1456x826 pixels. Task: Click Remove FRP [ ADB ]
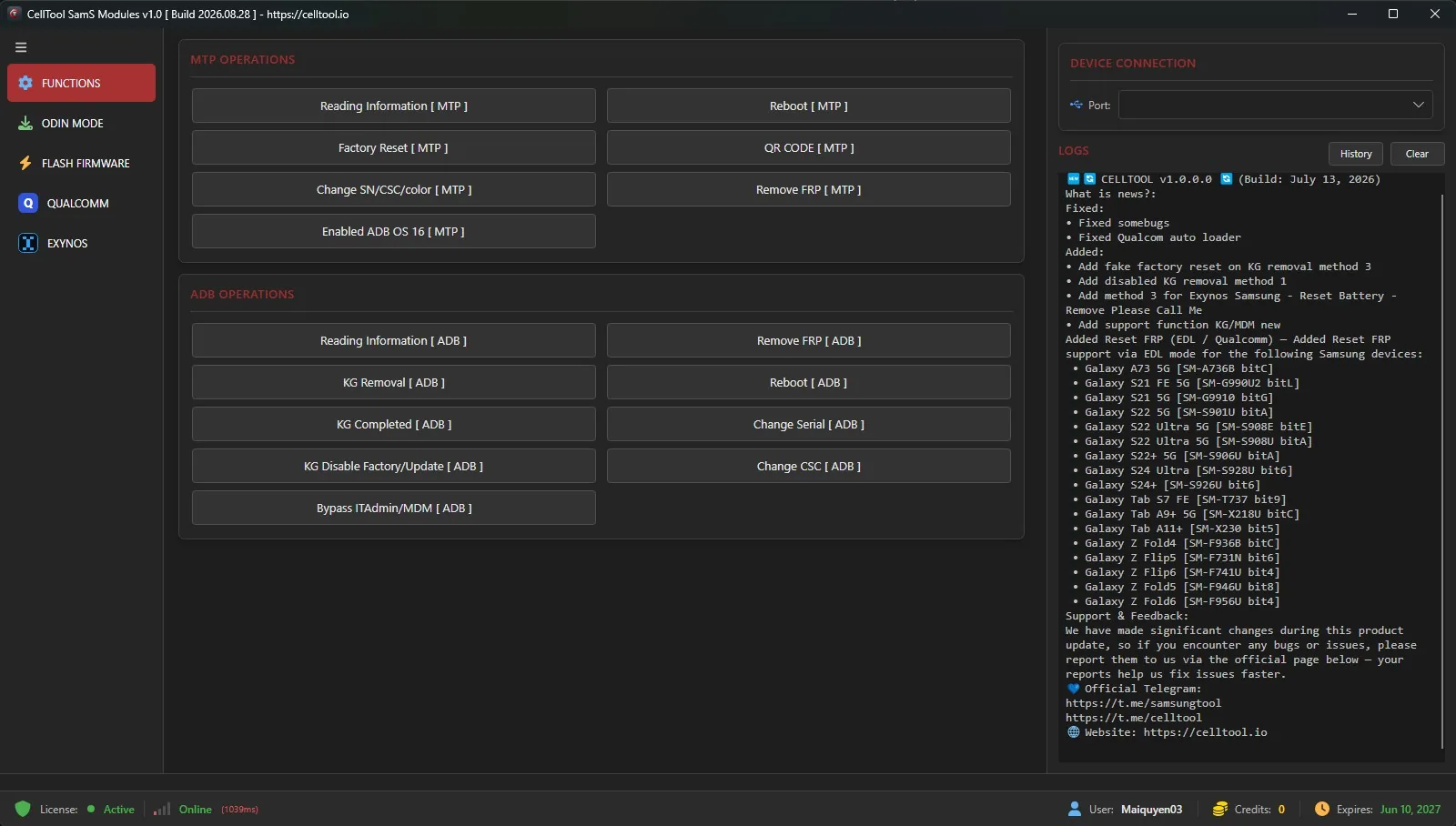[x=808, y=340]
